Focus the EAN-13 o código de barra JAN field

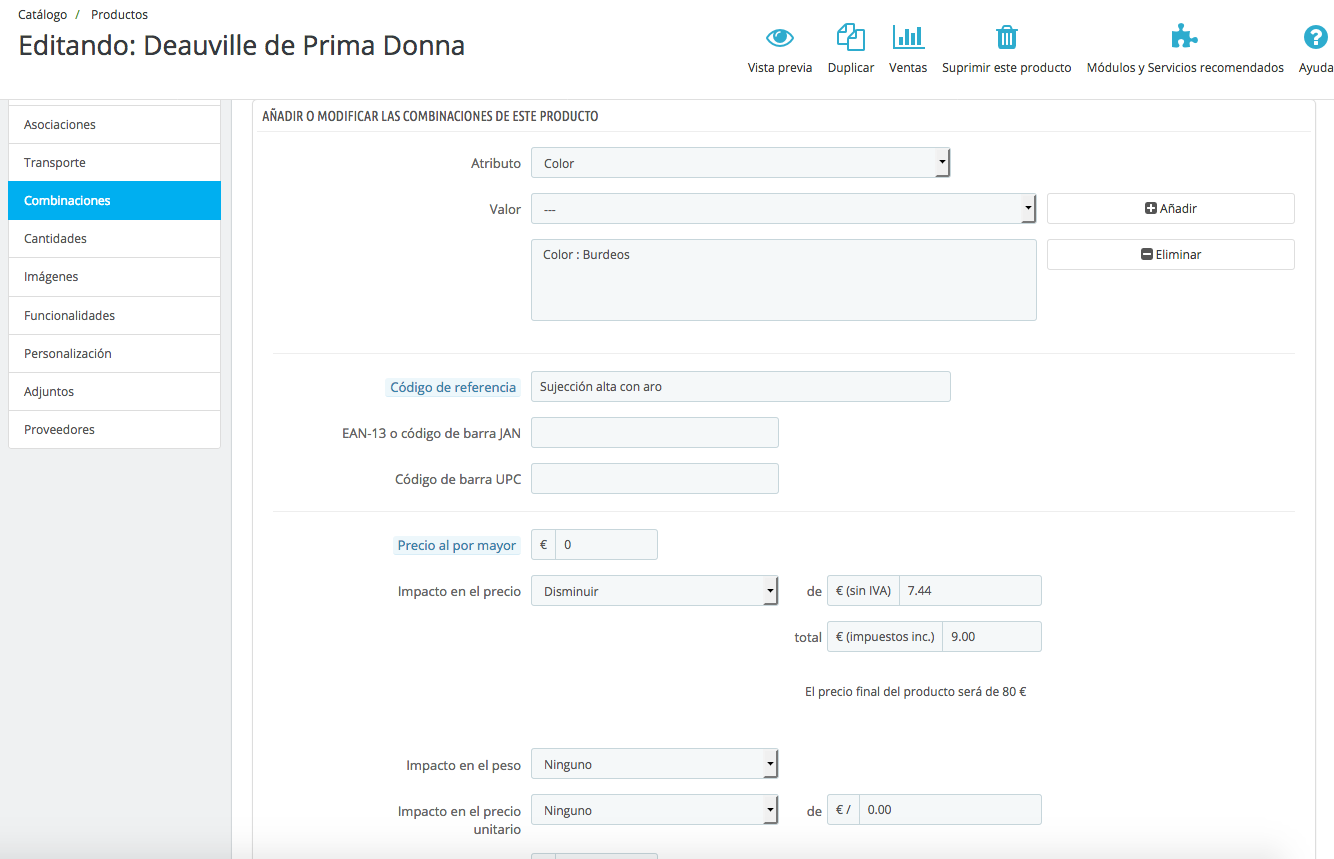[x=654, y=433]
